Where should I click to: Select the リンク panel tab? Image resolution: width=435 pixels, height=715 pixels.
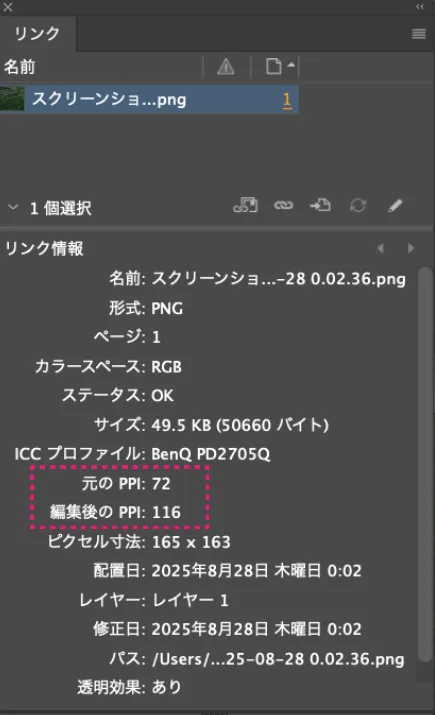point(37,34)
